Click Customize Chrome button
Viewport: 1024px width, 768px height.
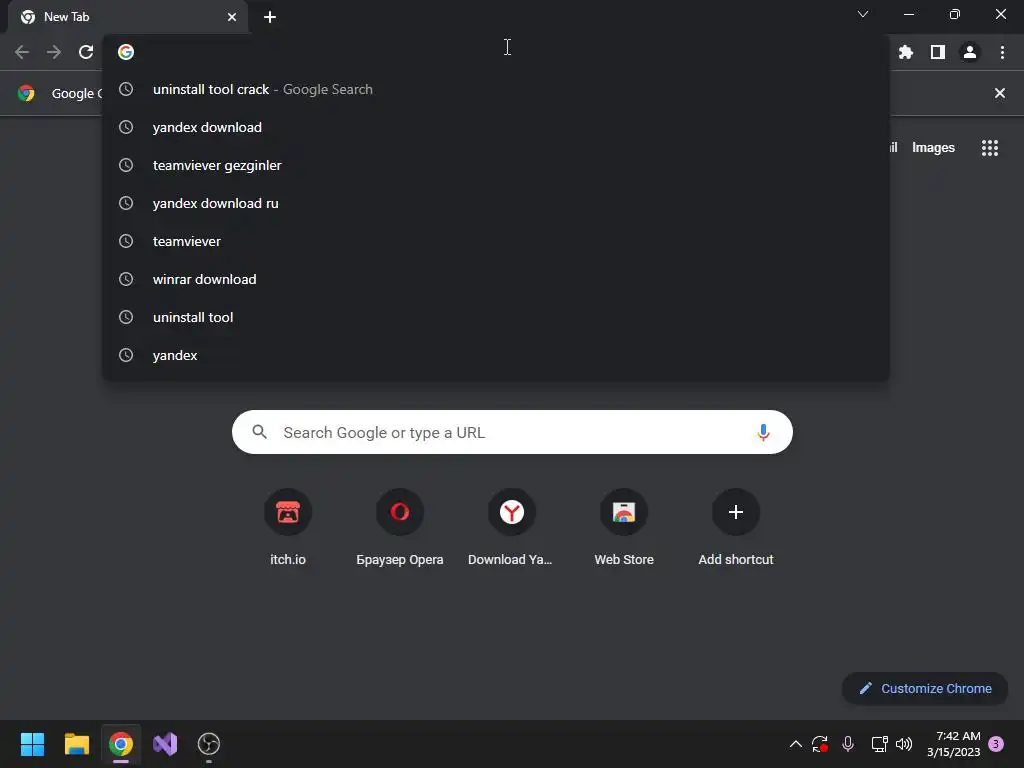click(925, 688)
